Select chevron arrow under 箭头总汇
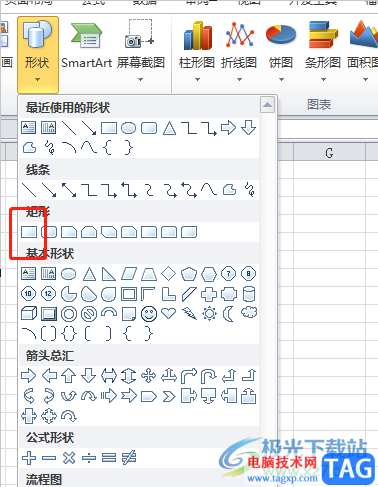Viewport: 378px width, 487px height. (x=169, y=396)
